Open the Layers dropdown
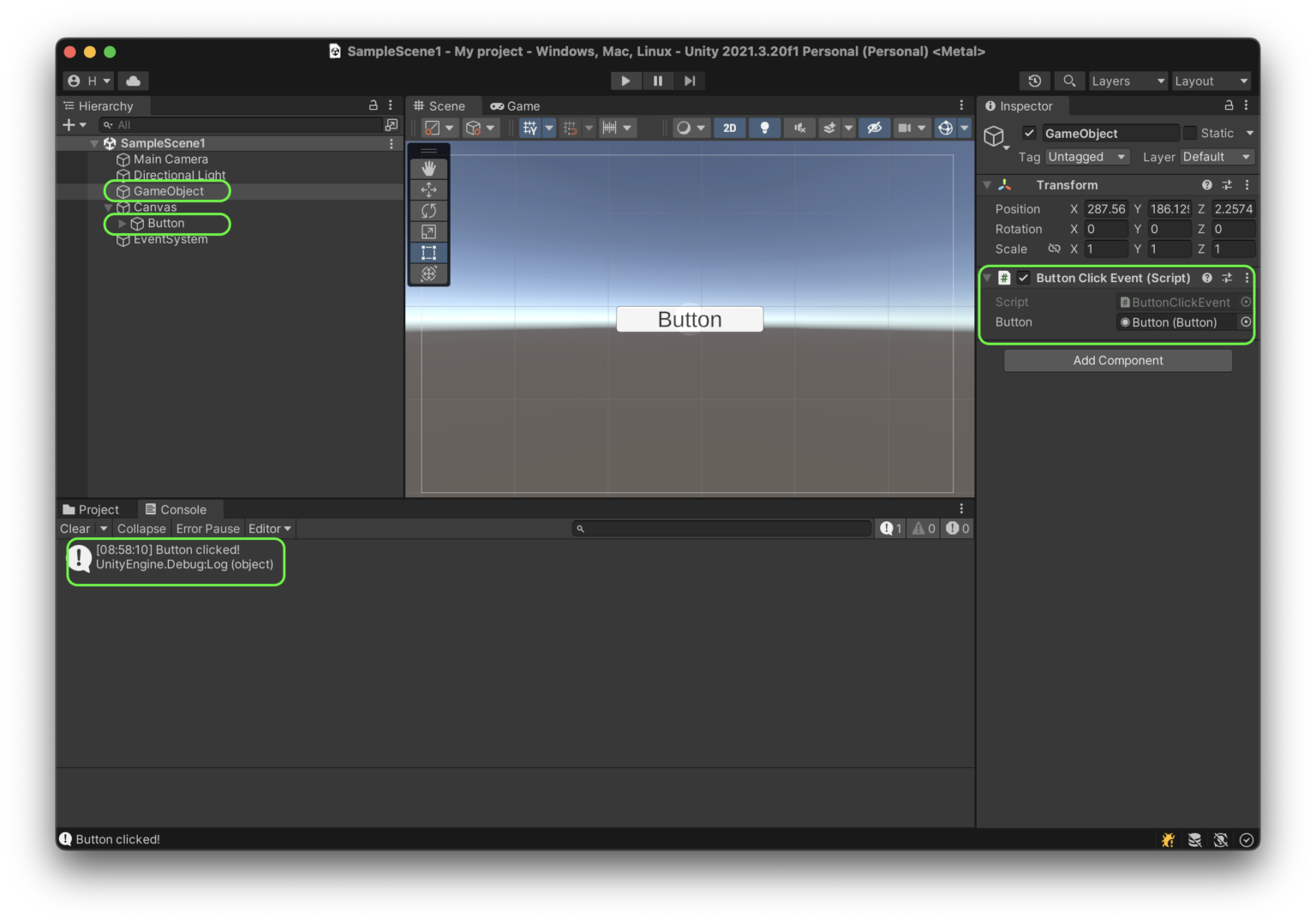1316x924 pixels. coord(1127,81)
